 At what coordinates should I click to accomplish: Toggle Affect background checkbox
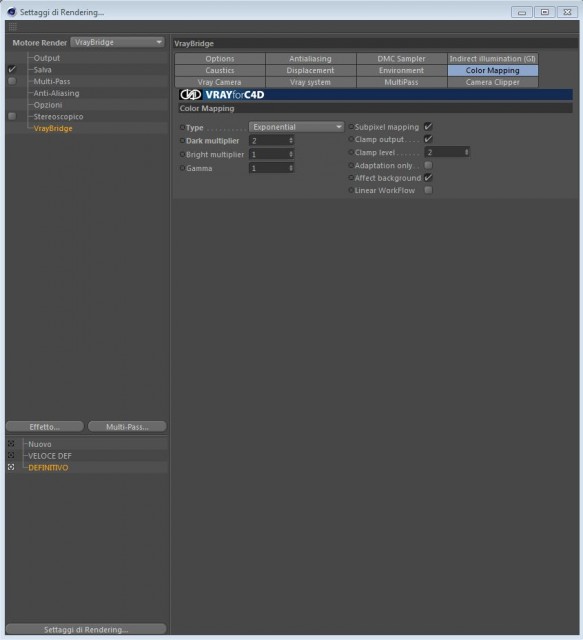(x=428, y=178)
